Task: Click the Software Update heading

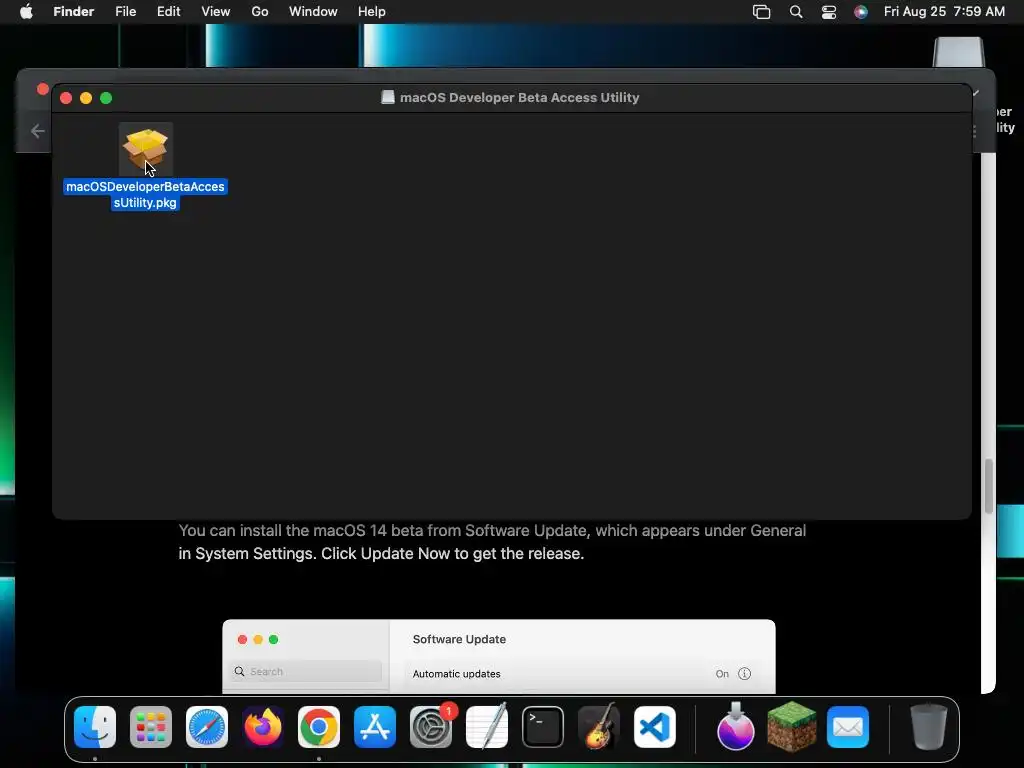Action: click(x=459, y=639)
